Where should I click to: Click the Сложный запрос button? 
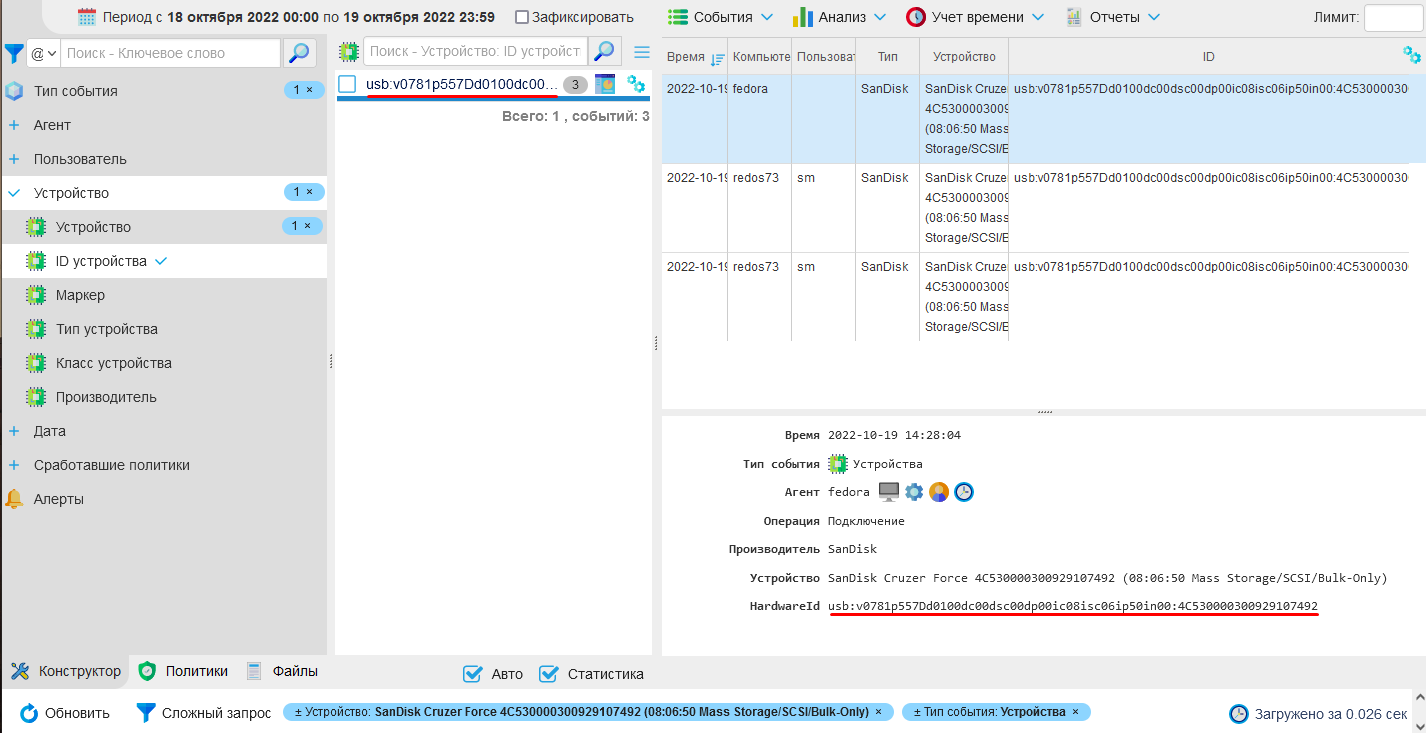pos(204,713)
